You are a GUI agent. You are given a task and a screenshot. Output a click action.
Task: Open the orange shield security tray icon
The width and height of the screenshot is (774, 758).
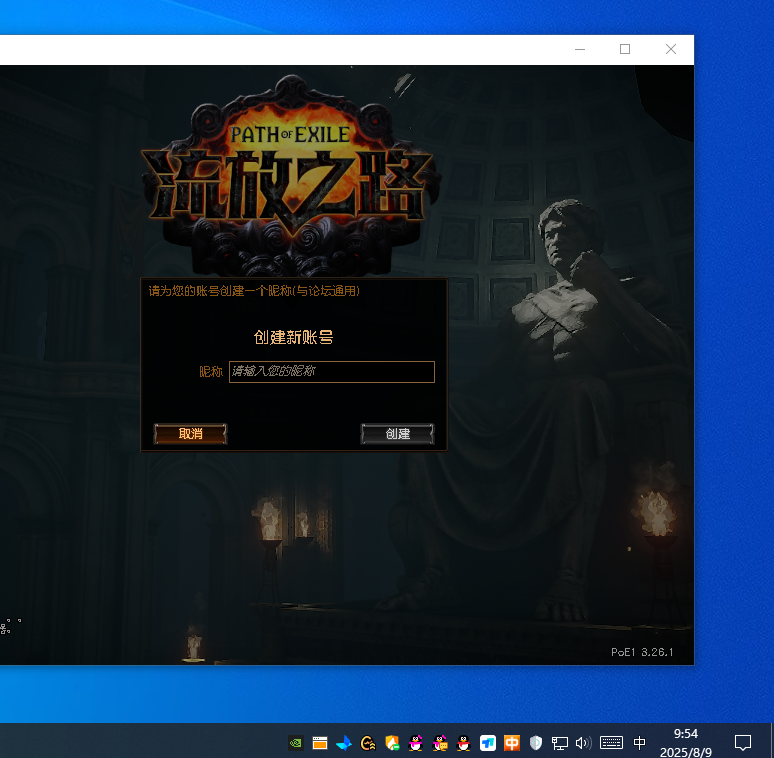tap(392, 743)
